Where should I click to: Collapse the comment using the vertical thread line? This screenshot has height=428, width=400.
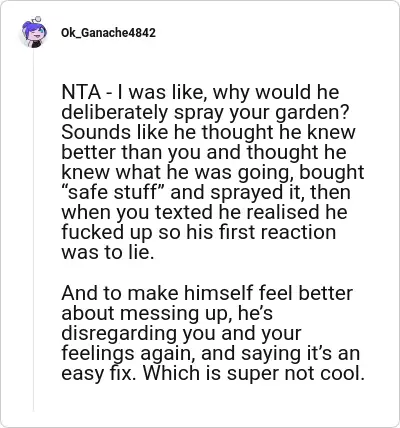(x=33, y=230)
